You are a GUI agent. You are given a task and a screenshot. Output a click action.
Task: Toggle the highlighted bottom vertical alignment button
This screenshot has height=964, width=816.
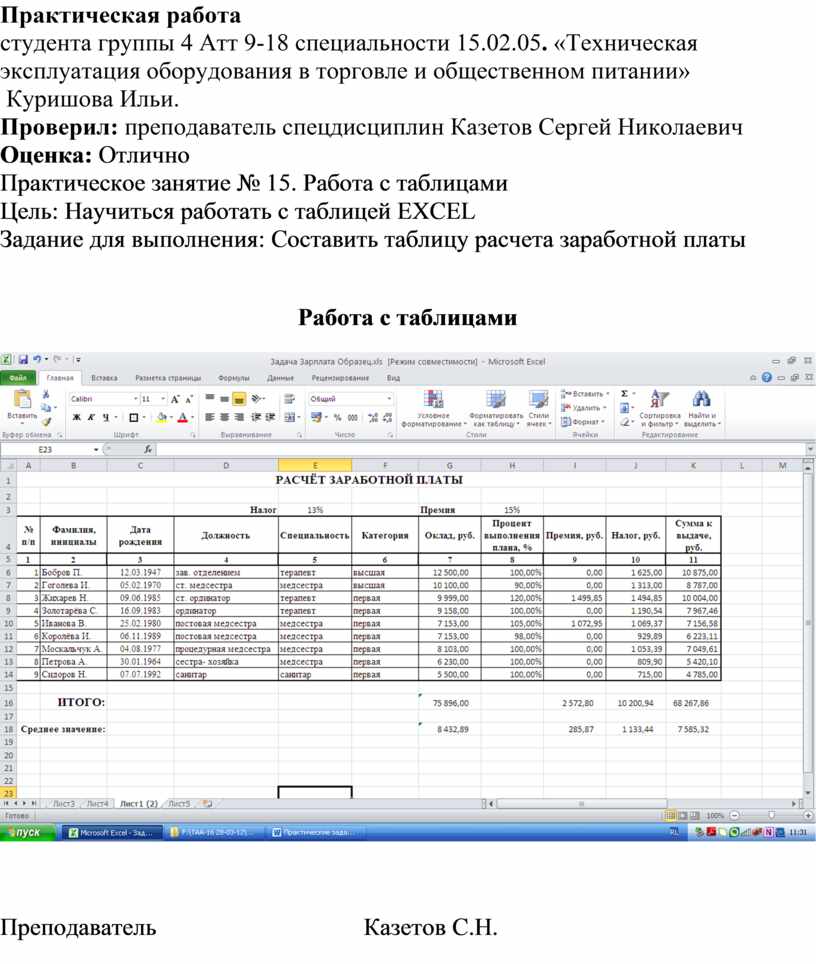[239, 398]
